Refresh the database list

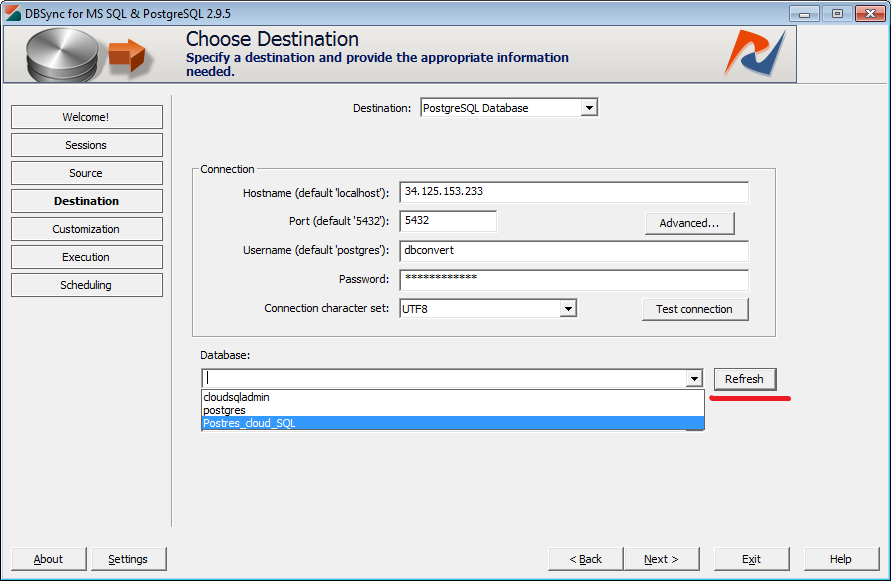point(744,379)
